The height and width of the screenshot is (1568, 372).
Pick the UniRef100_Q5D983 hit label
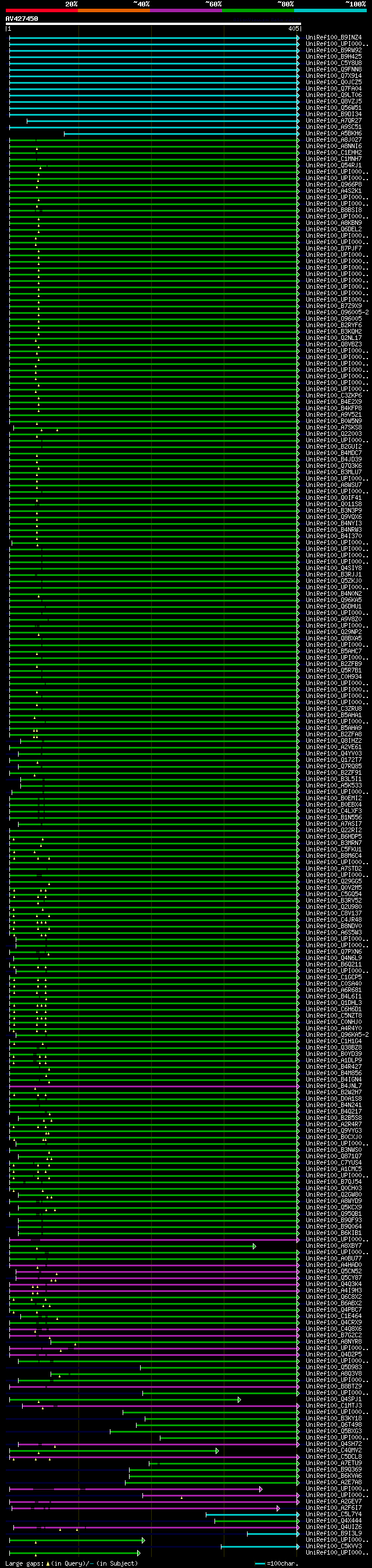pos(334,1367)
